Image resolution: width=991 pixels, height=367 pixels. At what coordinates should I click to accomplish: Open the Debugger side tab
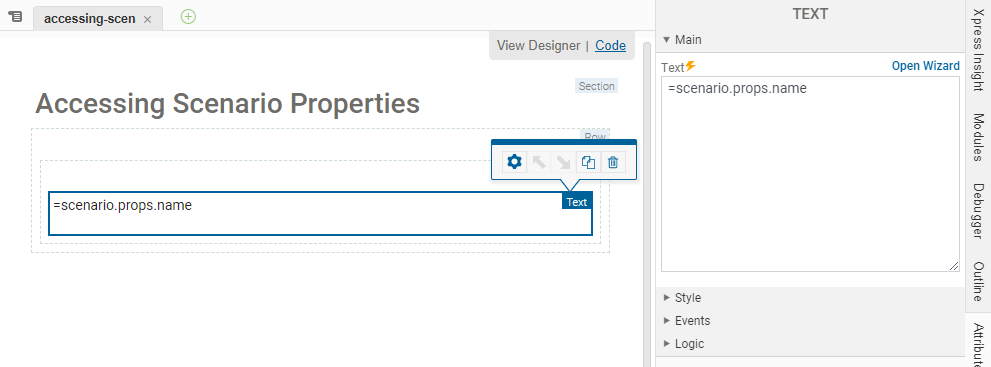[x=978, y=211]
